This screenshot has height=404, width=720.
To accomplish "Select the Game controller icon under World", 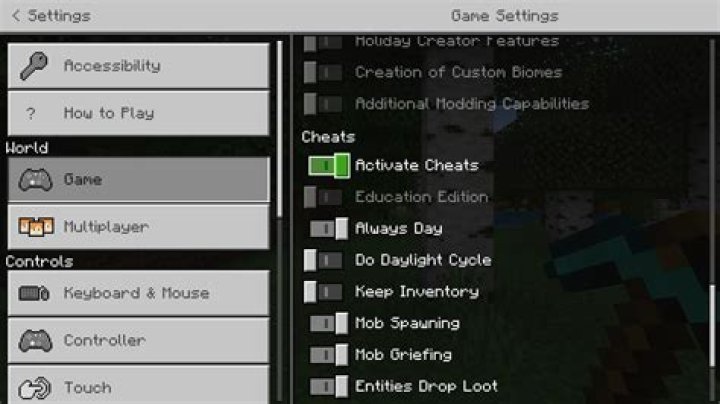I will (35, 180).
